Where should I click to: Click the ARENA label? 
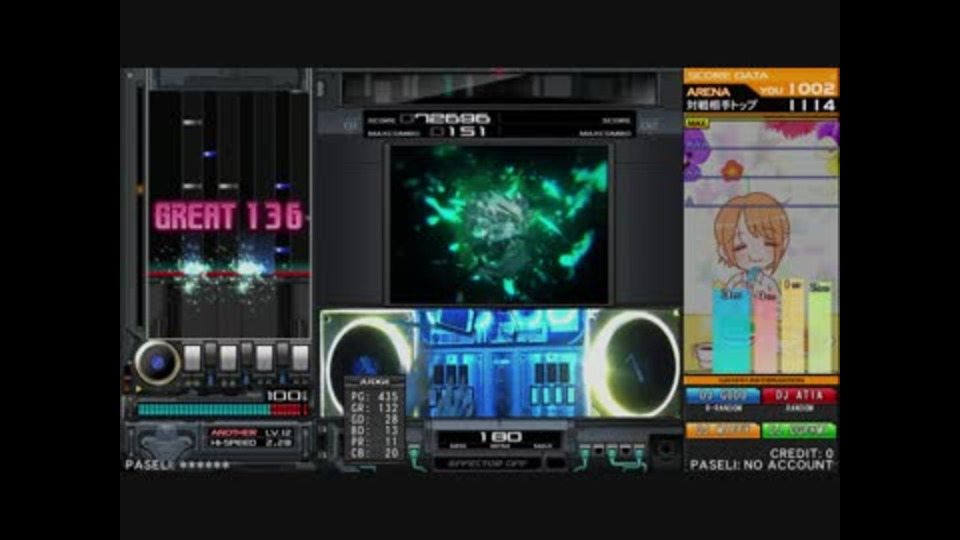708,92
